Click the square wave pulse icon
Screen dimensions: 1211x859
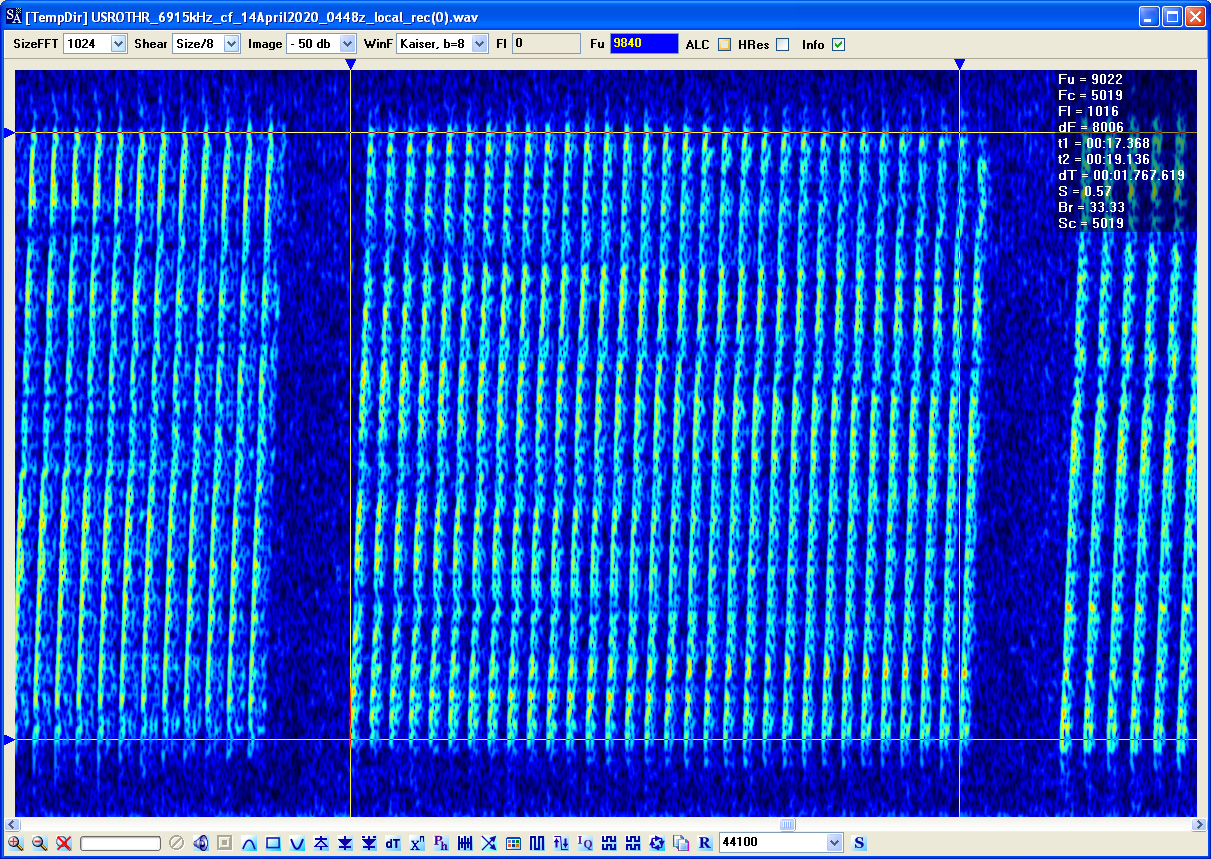pyautogui.click(x=537, y=843)
